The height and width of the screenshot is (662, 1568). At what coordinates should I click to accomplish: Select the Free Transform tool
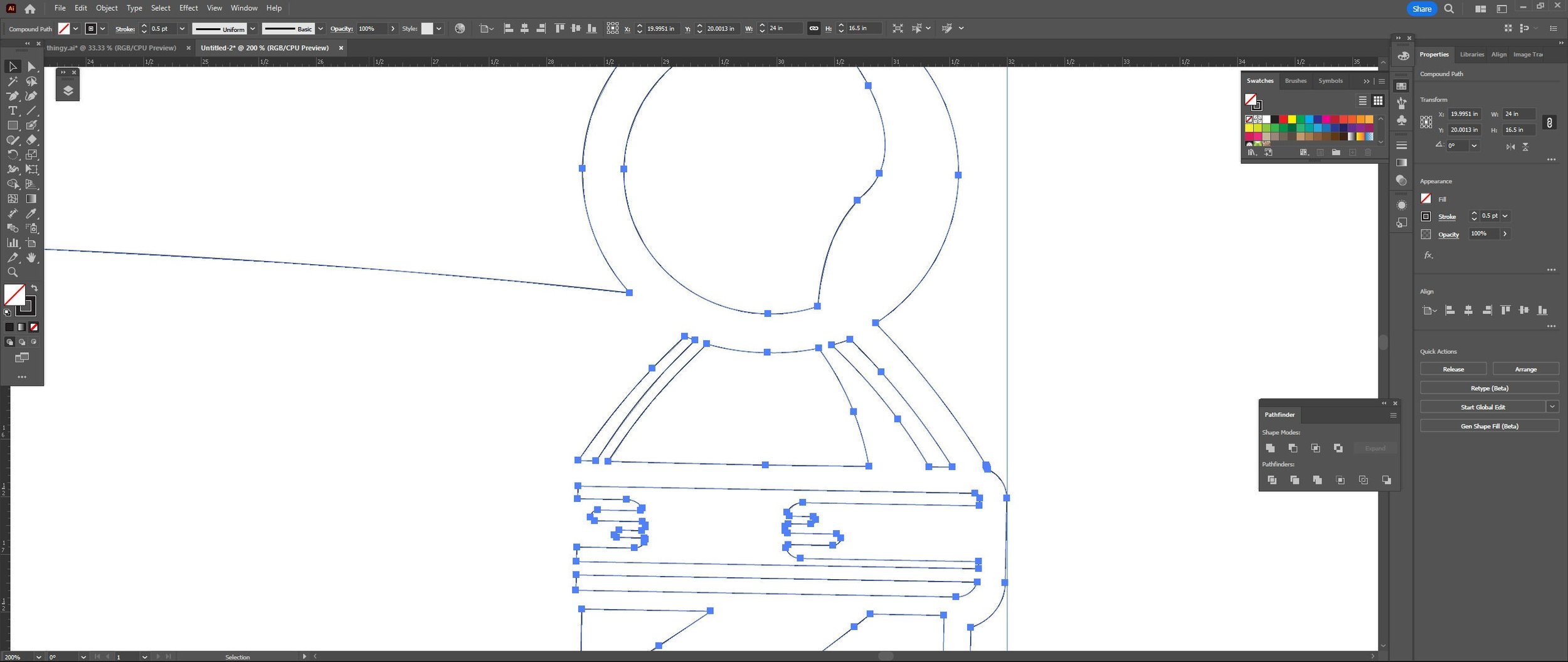[31, 169]
